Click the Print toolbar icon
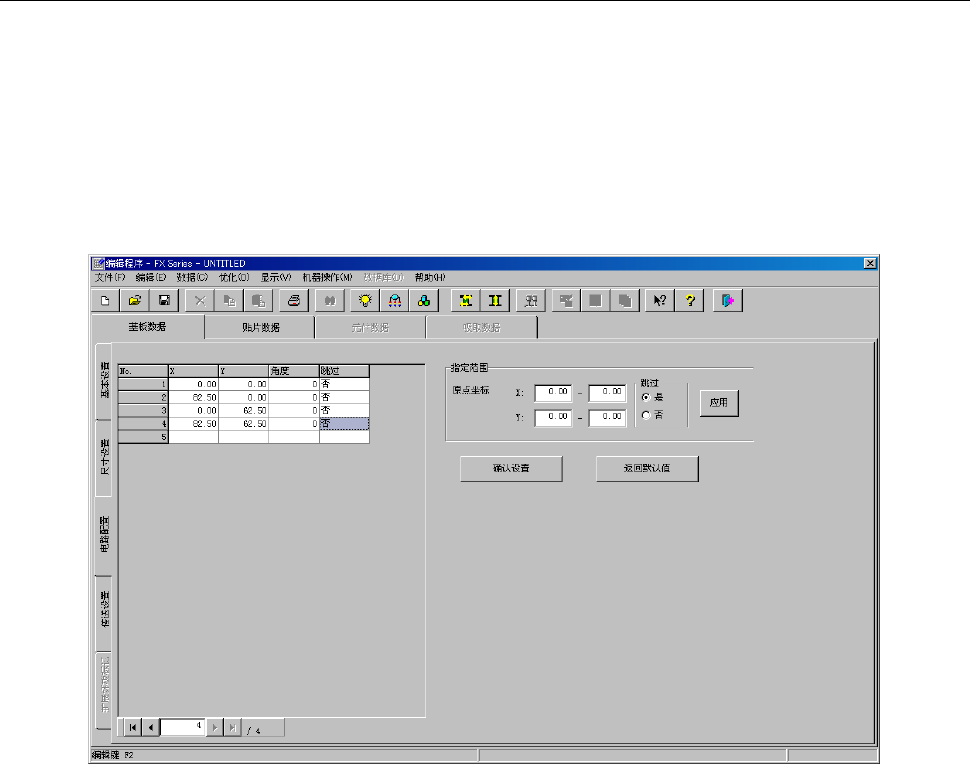 point(294,301)
